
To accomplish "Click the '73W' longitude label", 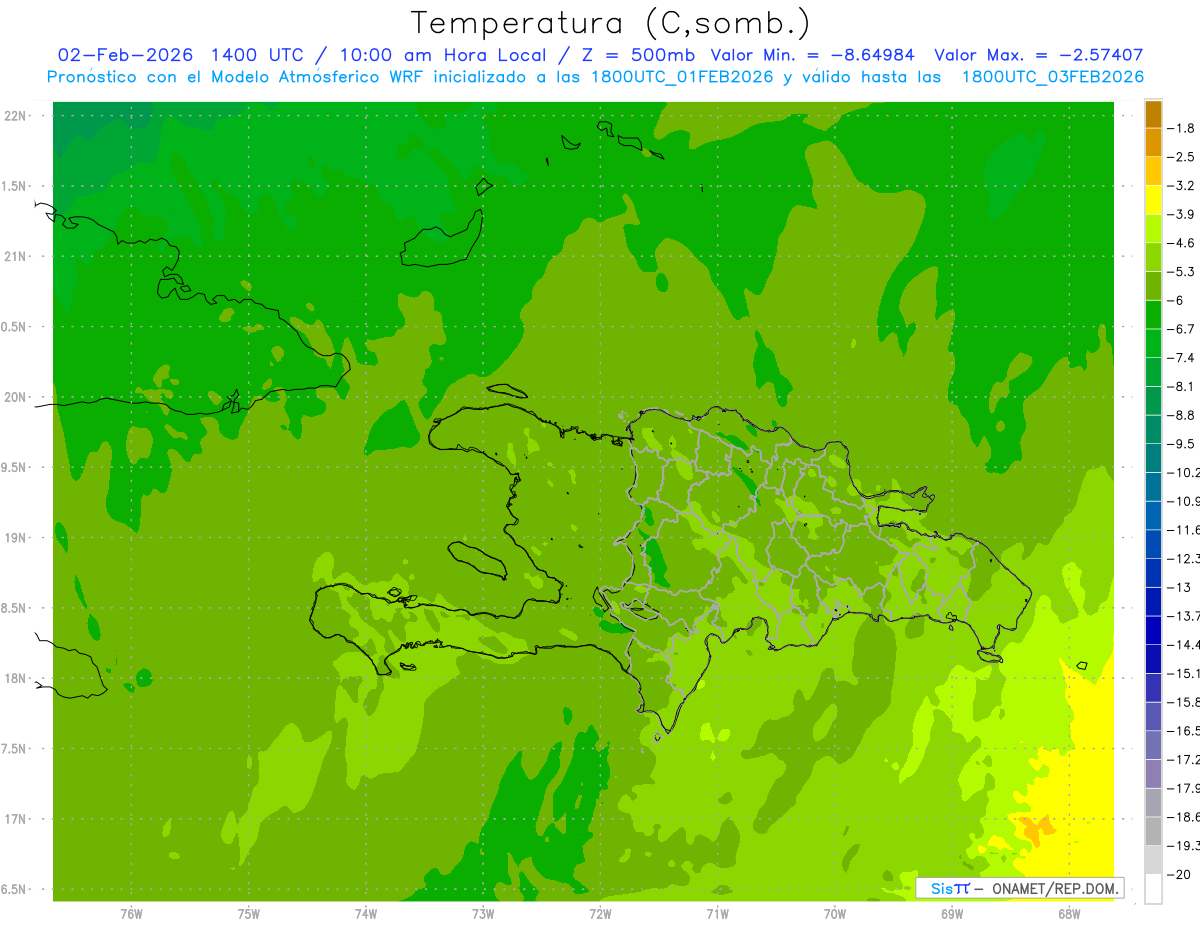I will (x=483, y=913).
